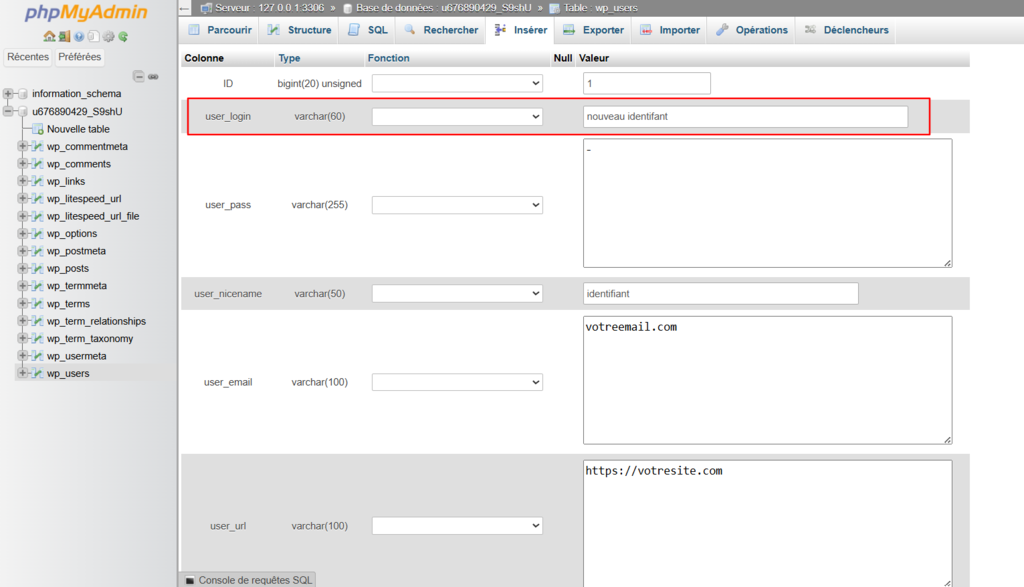Collapse the u676890429_S9shU database tree
Image resolution: width=1024 pixels, height=587 pixels.
(x=8, y=111)
